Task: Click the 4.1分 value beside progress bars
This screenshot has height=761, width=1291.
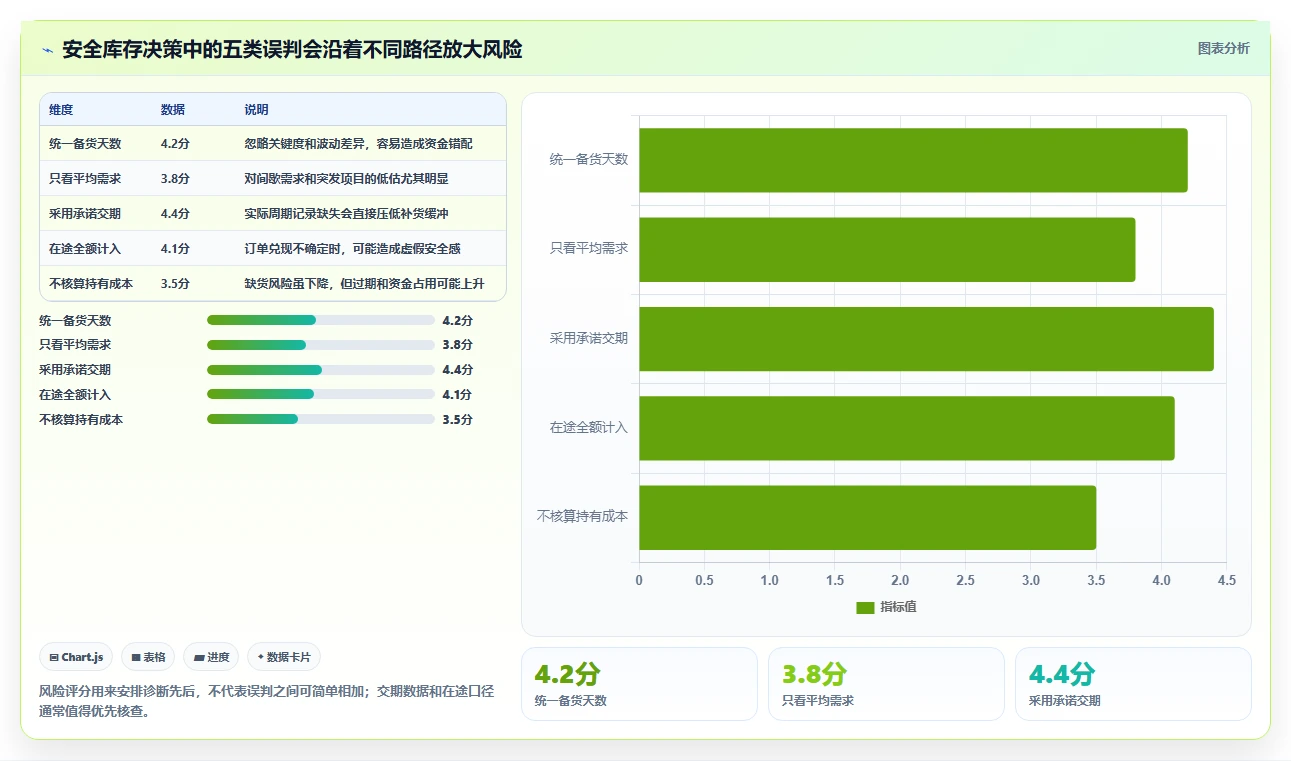Action: pyautogui.click(x=457, y=395)
